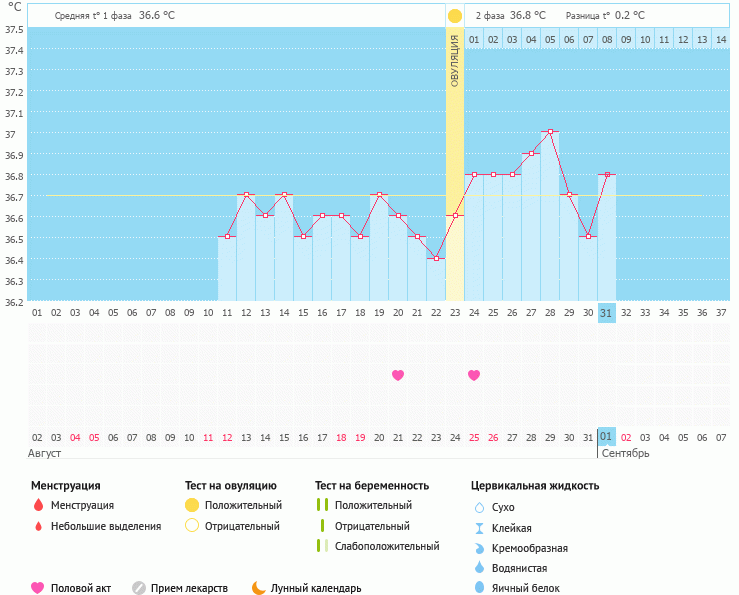The height and width of the screenshot is (595, 739).
Task: Select the highlighted cycle day 31 cell
Action: [x=607, y=313]
